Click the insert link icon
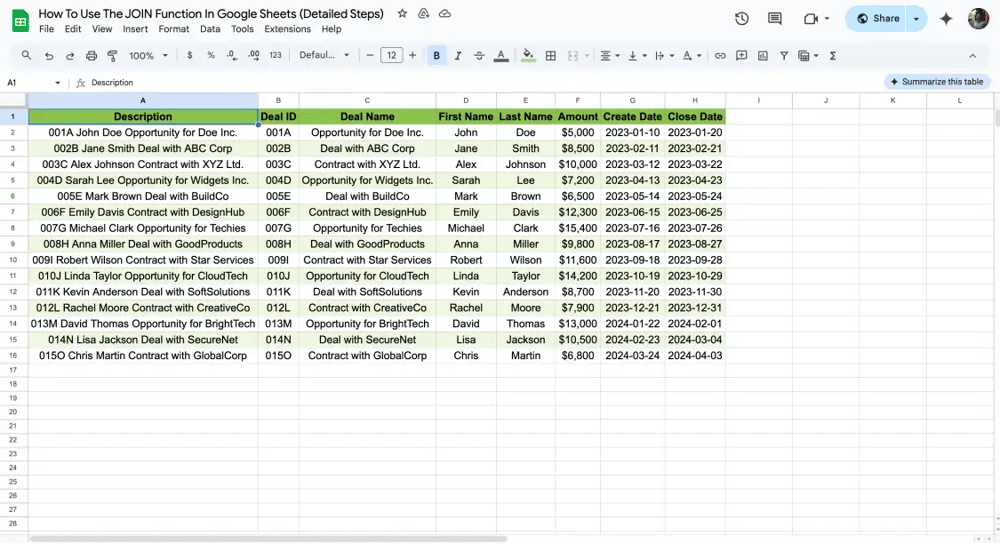 [720, 56]
